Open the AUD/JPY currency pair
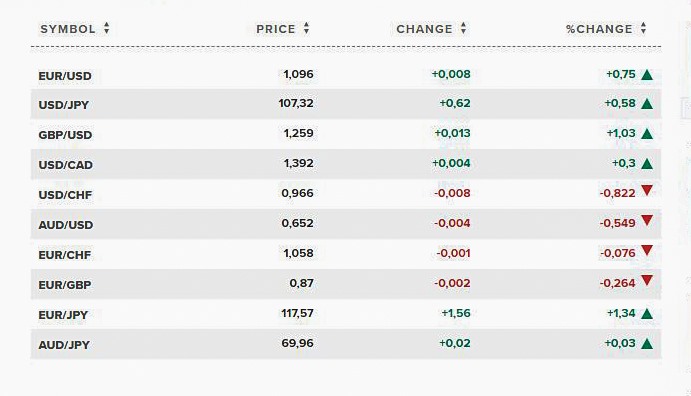691x396 pixels. pyautogui.click(x=64, y=345)
